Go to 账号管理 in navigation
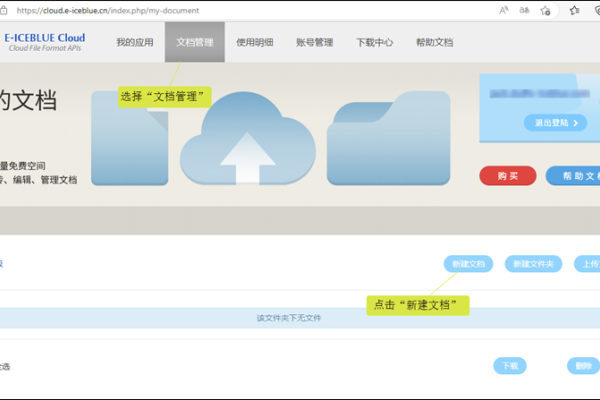 point(315,42)
